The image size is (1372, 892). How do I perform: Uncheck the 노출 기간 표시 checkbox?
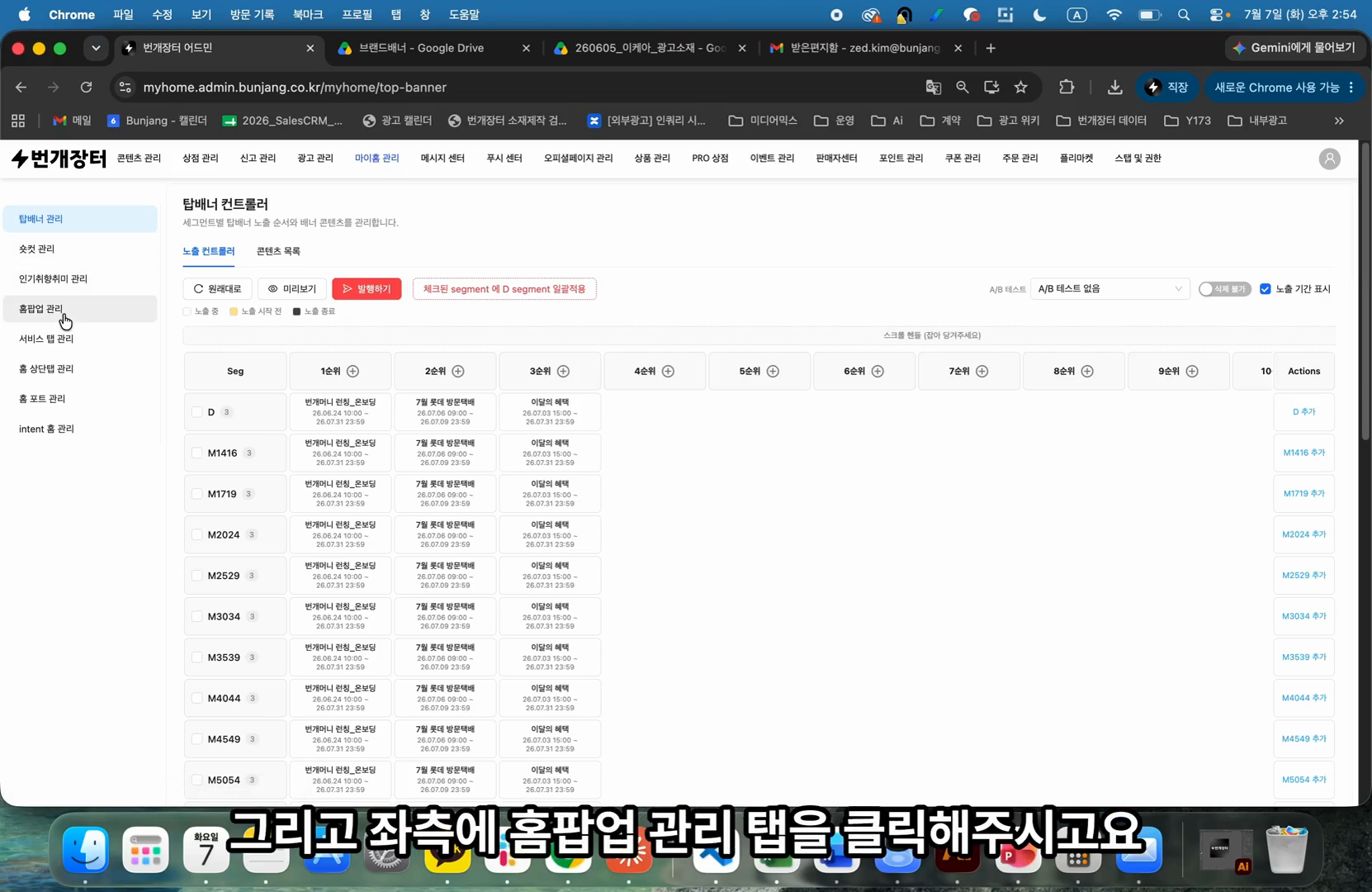coord(1265,289)
